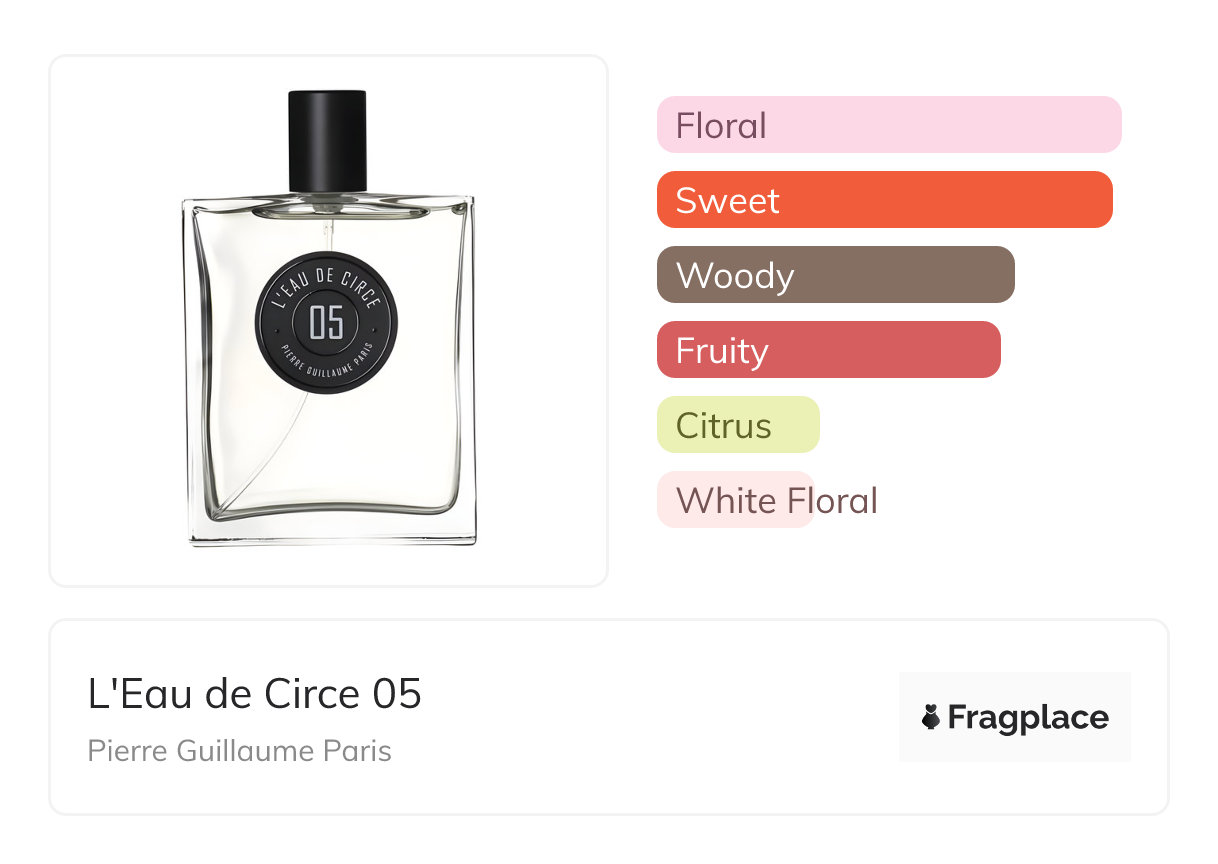Choose the brown Woody accord bar
The image size is (1218, 864).
(836, 275)
